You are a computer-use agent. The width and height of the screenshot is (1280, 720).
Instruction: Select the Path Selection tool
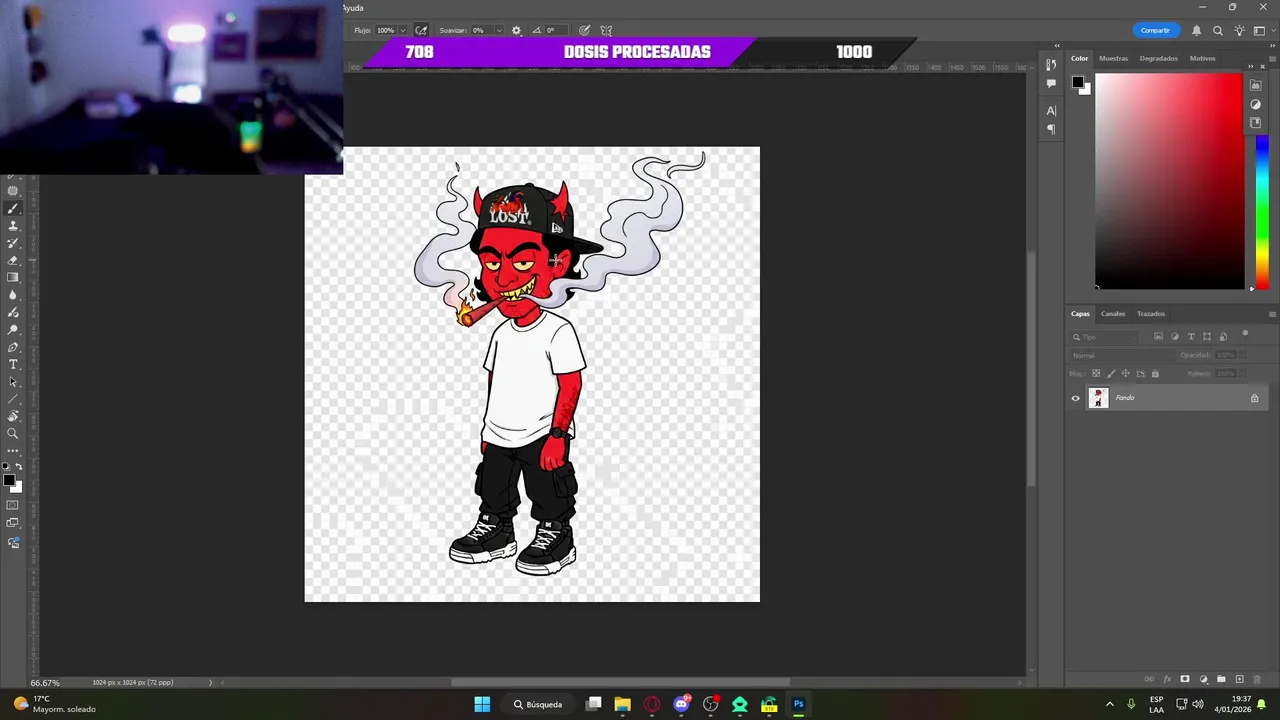[x=13, y=382]
